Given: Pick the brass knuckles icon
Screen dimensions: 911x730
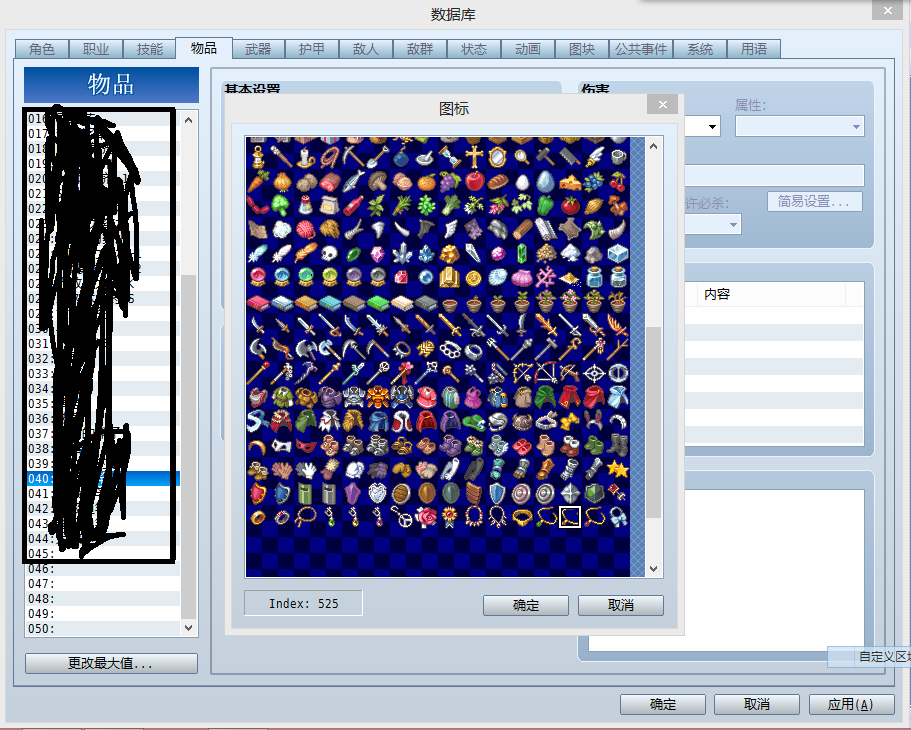Looking at the screenshot, I should point(450,349).
